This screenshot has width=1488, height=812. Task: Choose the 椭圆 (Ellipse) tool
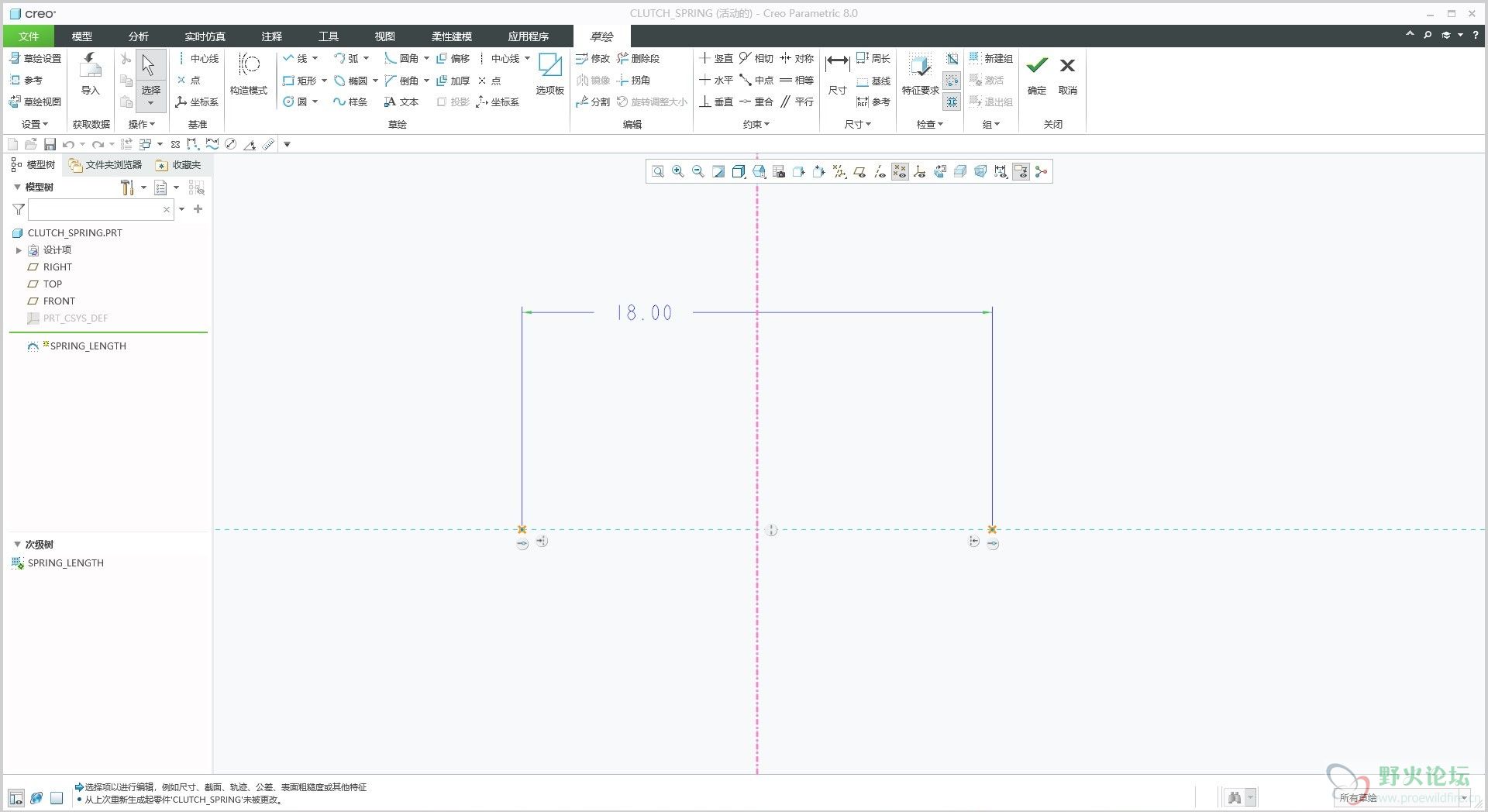[x=351, y=80]
